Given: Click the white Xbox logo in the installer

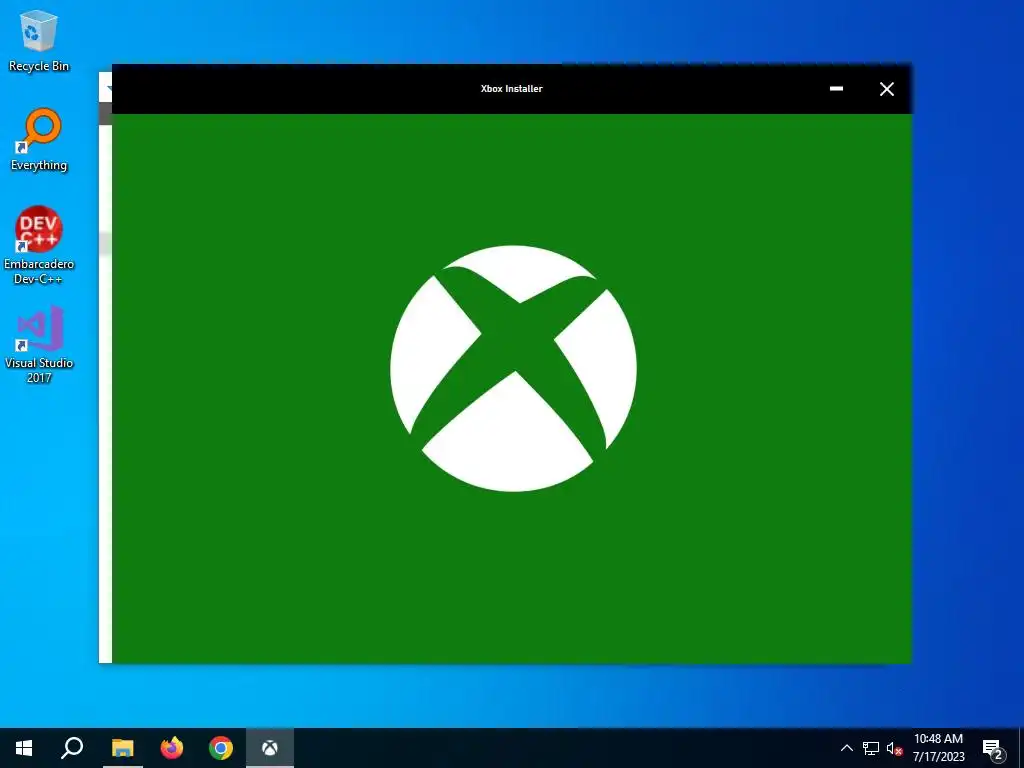Looking at the screenshot, I should click(x=513, y=368).
